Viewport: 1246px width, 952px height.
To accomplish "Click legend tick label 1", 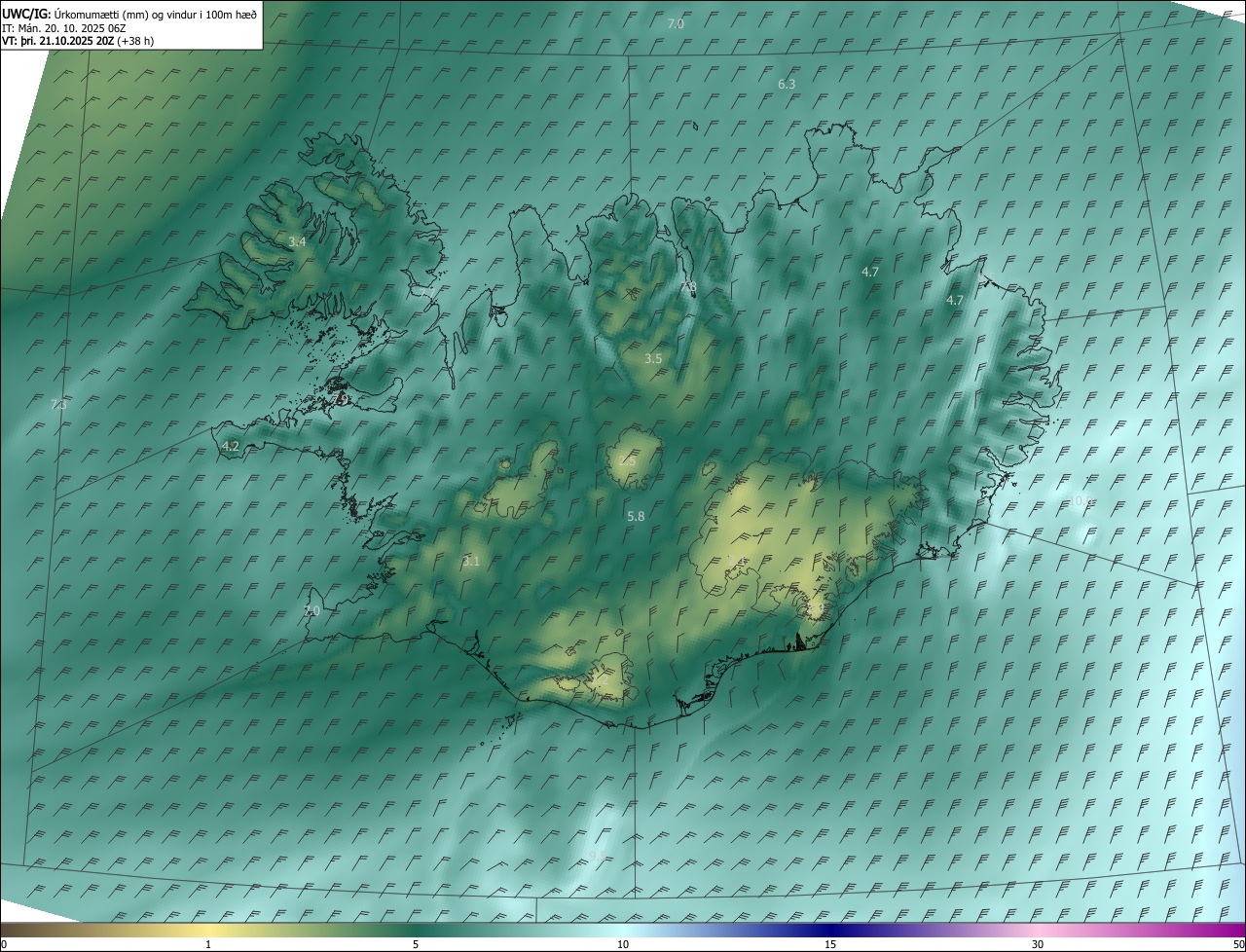I will click(x=208, y=944).
